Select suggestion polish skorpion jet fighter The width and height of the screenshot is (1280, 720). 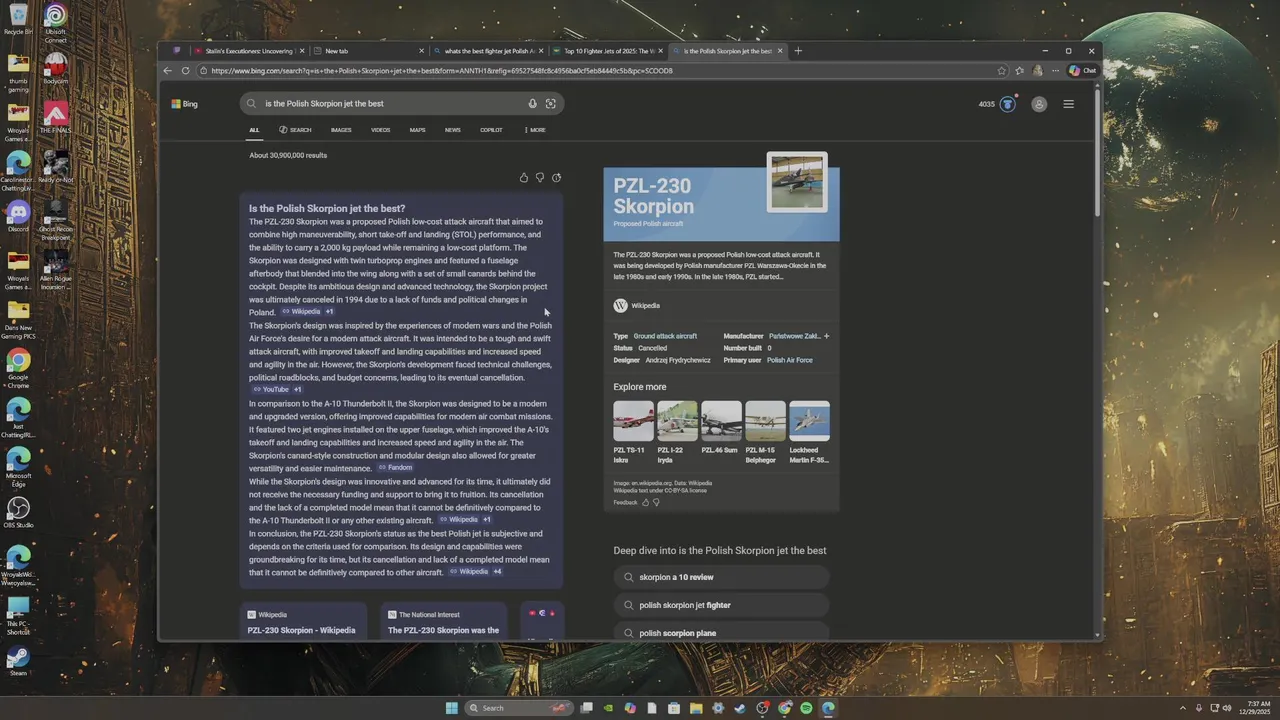[721, 605]
